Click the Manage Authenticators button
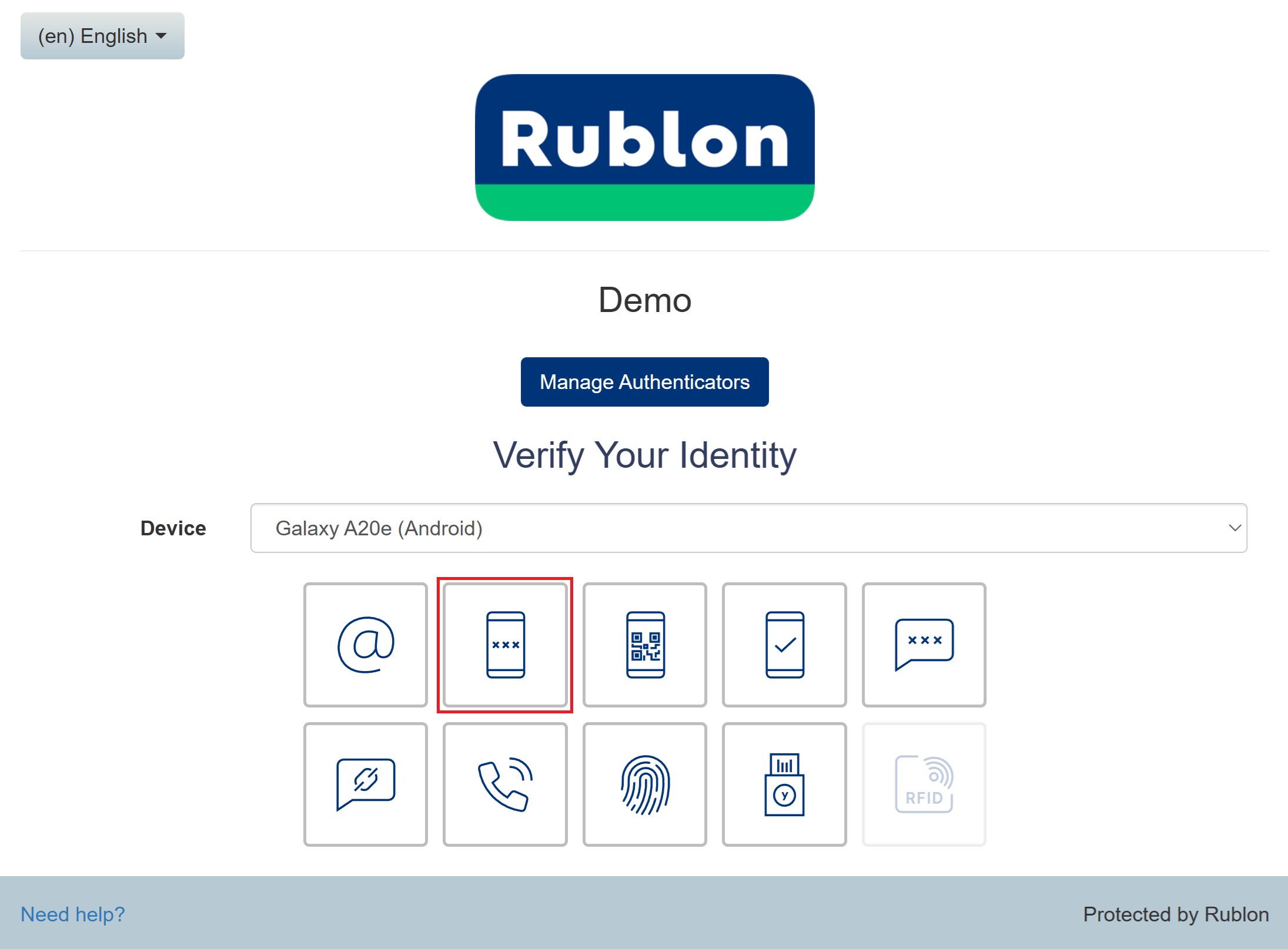The width and height of the screenshot is (1288, 949). click(x=644, y=382)
